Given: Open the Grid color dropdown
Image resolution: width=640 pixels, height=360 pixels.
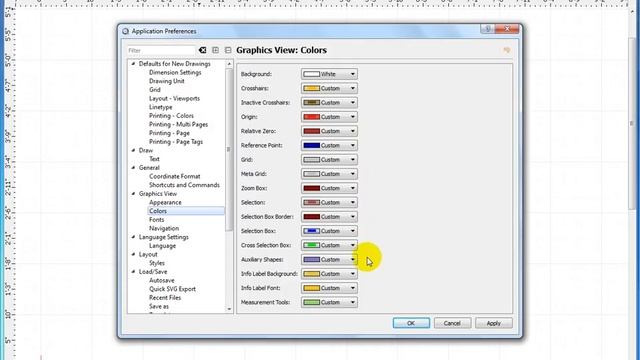Looking at the screenshot, I should (329, 160).
